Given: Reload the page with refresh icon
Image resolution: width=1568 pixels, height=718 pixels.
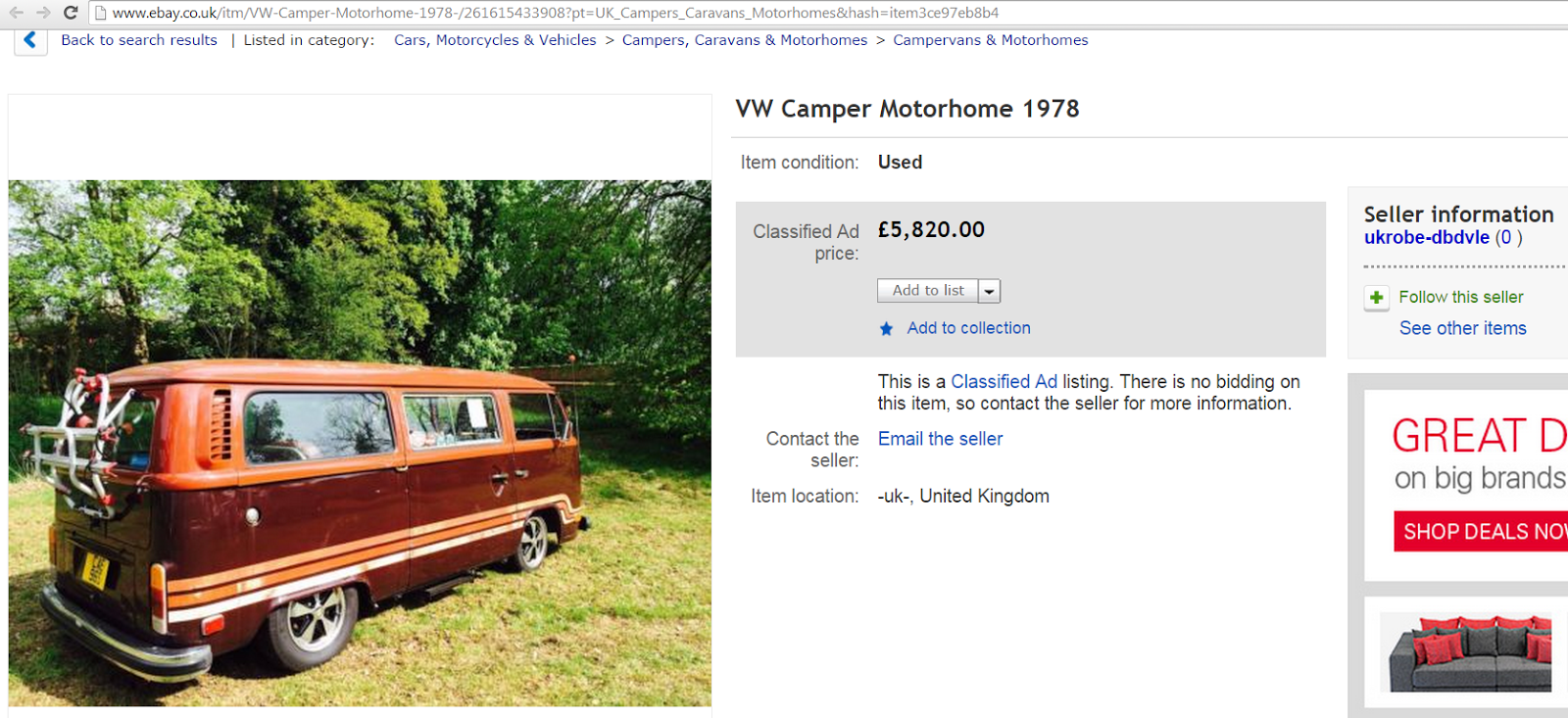Looking at the screenshot, I should tap(71, 13).
